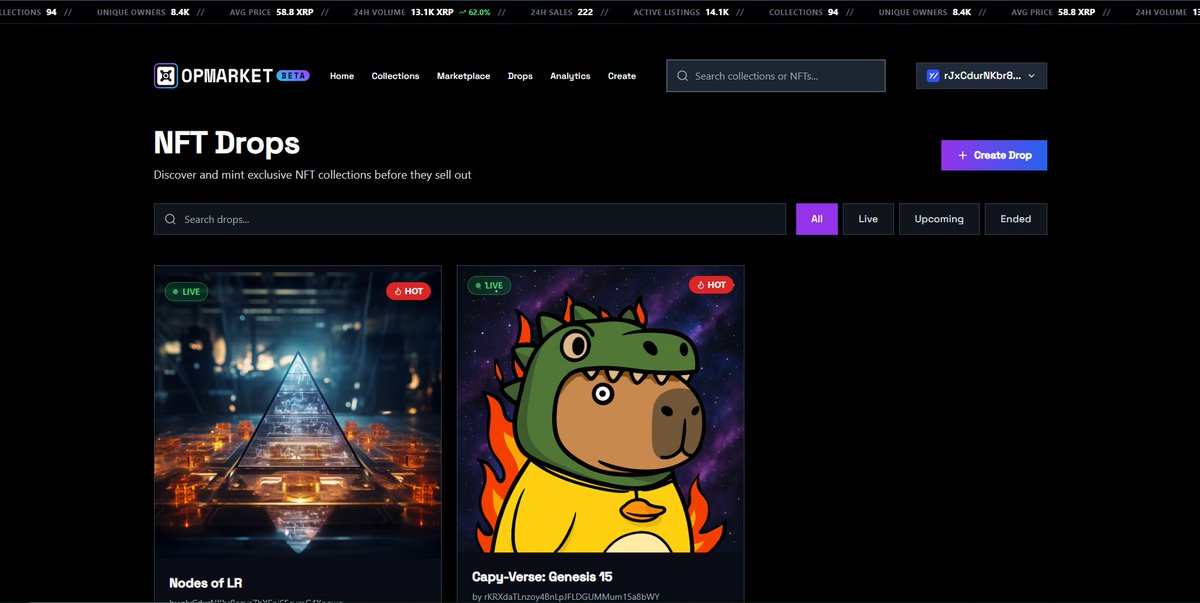The height and width of the screenshot is (603, 1200).
Task: Click the plus icon on Create Drop
Action: [x=963, y=155]
